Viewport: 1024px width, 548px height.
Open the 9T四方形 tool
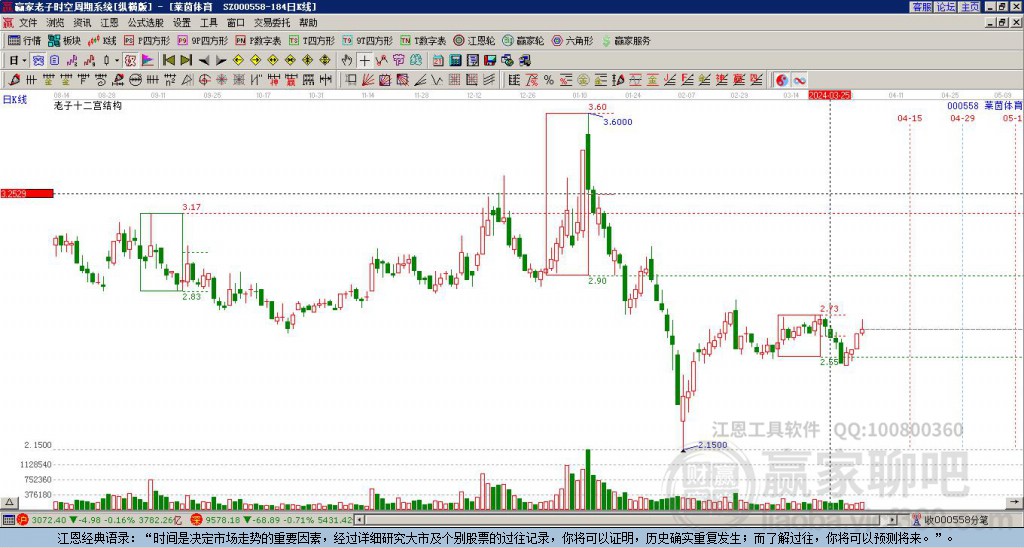[367, 40]
